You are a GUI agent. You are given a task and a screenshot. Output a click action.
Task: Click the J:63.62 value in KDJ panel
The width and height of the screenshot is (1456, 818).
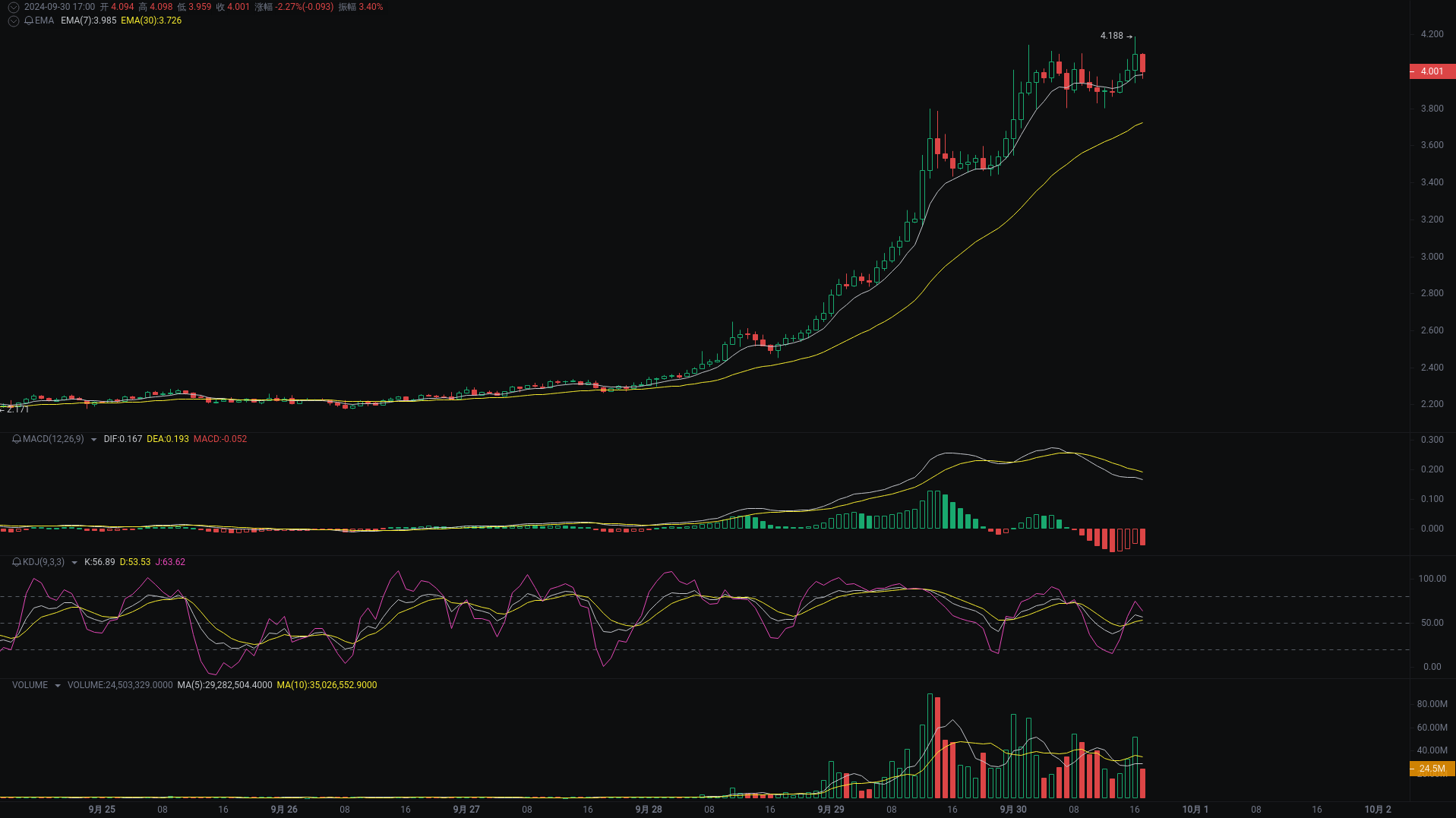(x=169, y=562)
